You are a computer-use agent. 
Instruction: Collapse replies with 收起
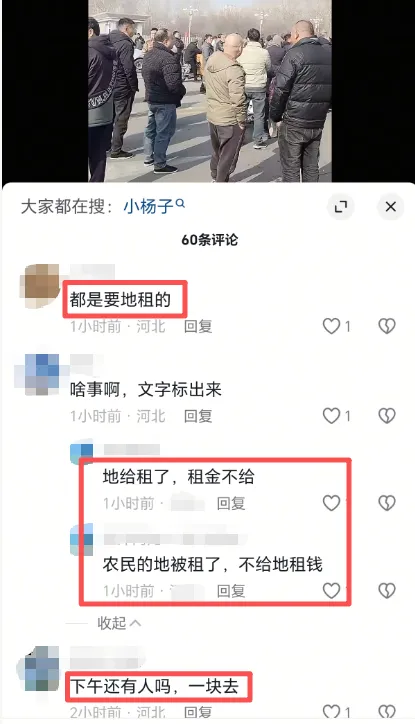coord(119,623)
